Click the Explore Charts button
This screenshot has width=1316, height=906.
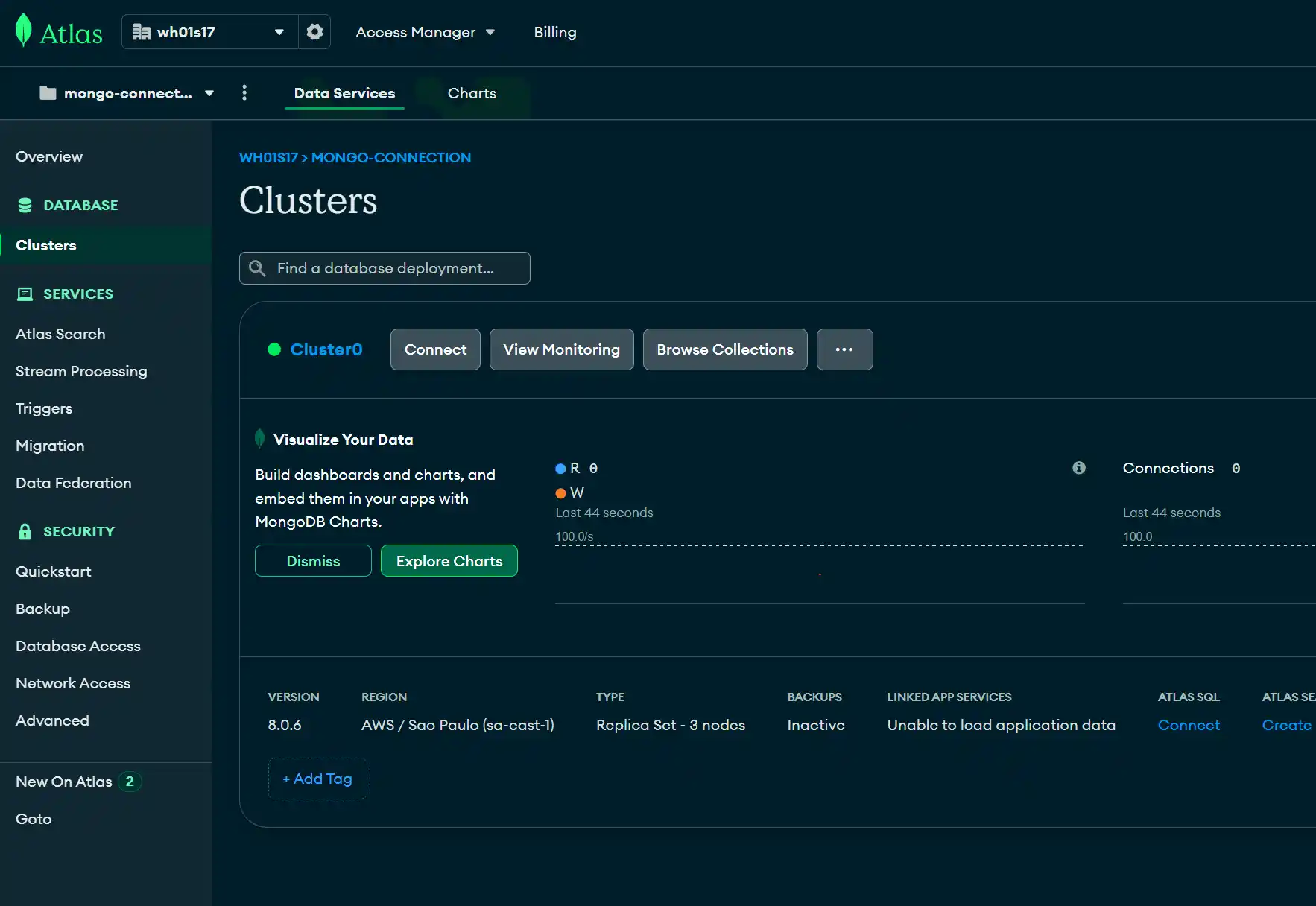tap(449, 561)
